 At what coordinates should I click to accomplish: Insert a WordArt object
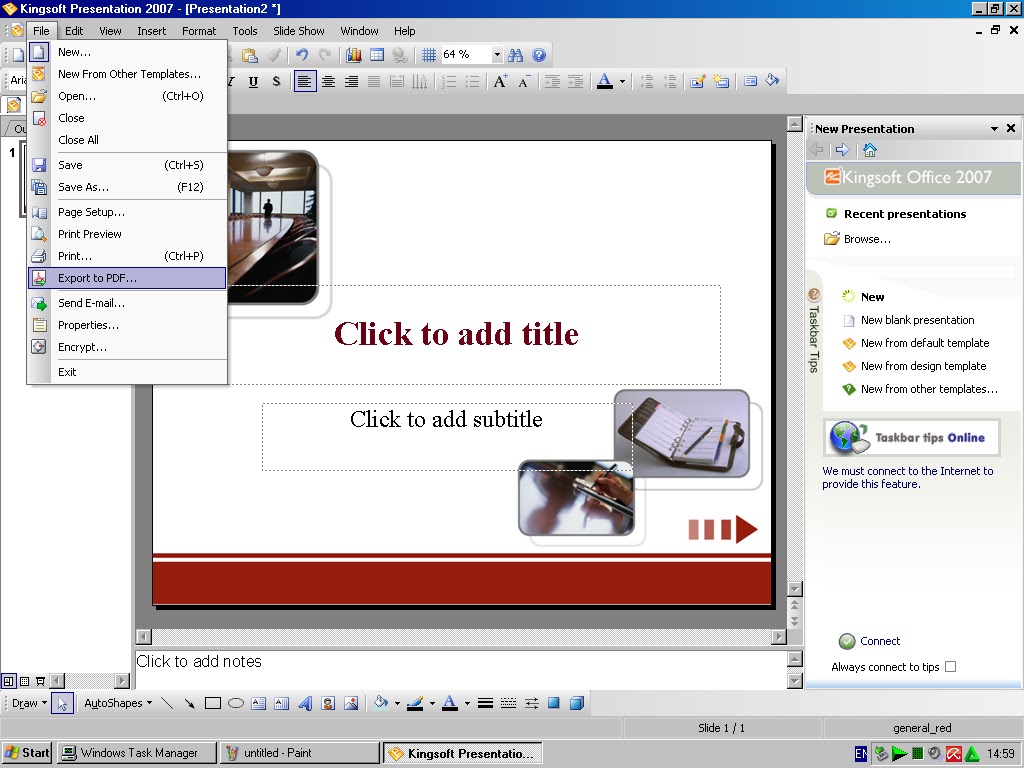coord(305,702)
